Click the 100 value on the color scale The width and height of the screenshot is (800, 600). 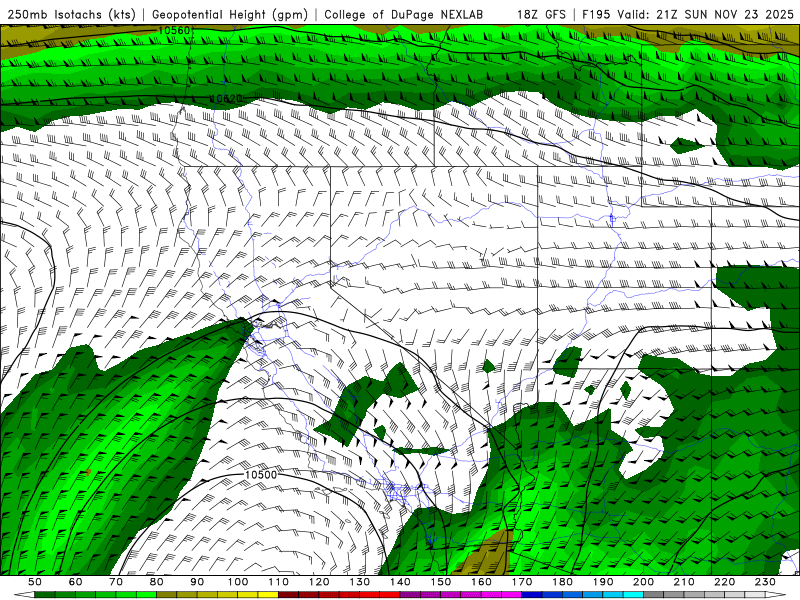[x=238, y=582]
